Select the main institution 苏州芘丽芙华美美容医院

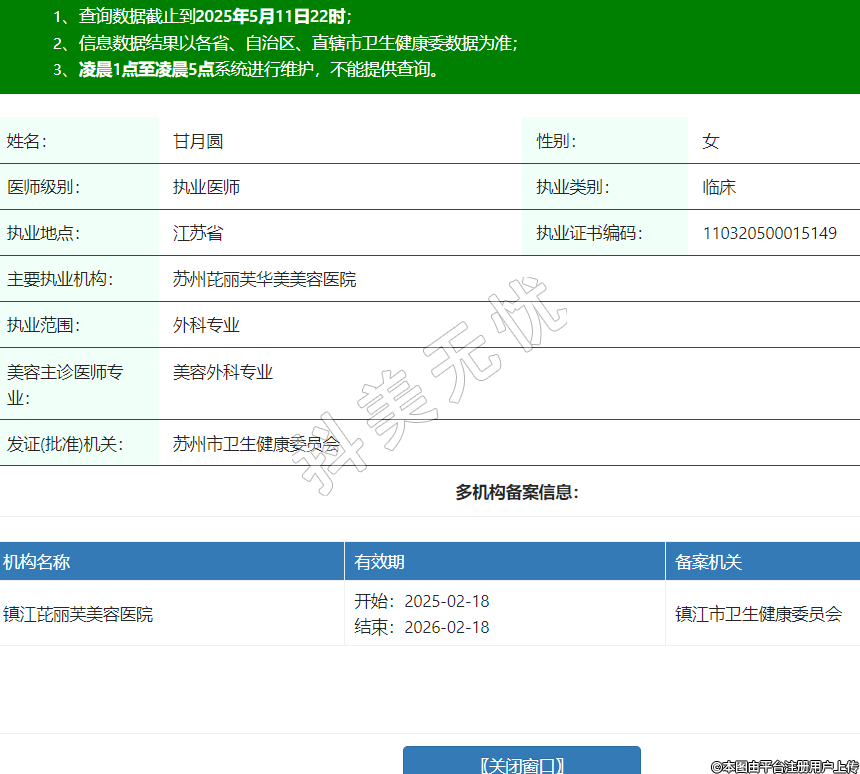pyautogui.click(x=264, y=279)
